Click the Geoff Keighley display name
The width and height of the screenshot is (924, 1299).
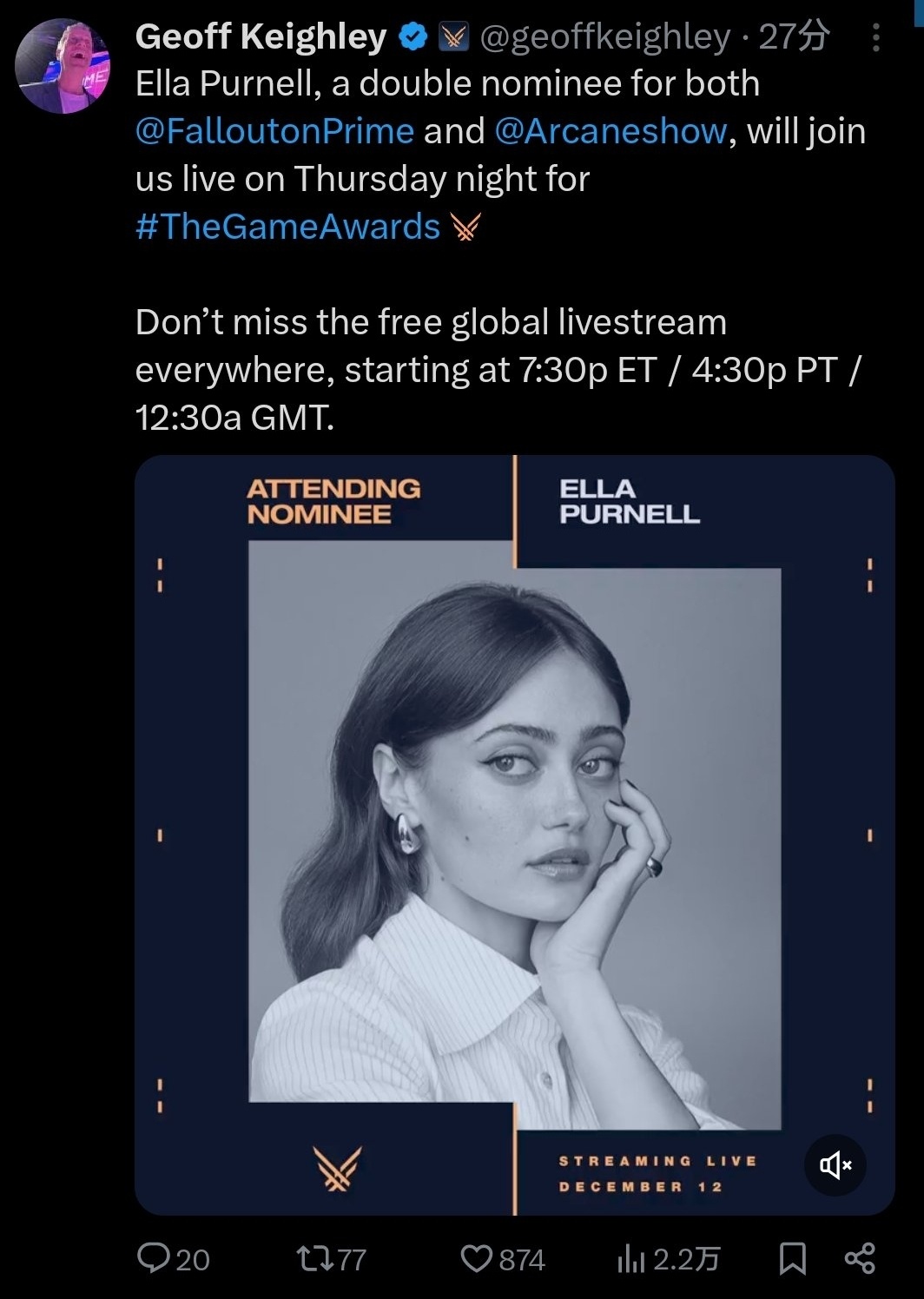pyautogui.click(x=261, y=36)
